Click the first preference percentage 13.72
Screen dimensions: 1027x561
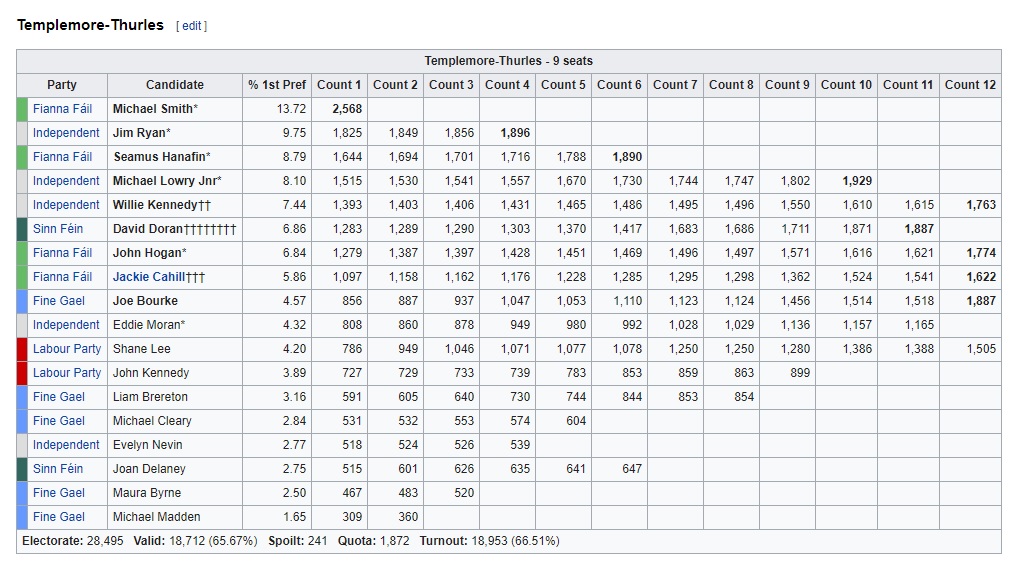tap(291, 109)
